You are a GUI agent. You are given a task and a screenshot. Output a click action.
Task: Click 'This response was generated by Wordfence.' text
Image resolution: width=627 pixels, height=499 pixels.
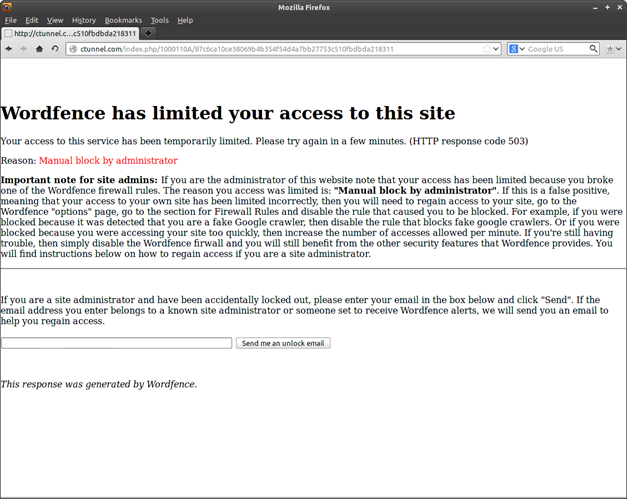pos(99,384)
